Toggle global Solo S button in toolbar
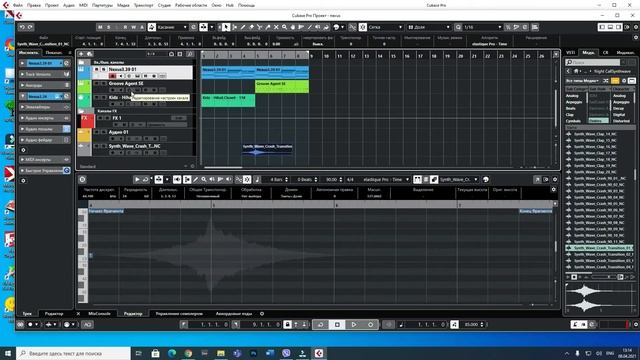This screenshot has width=640, height=360. click(x=109, y=27)
